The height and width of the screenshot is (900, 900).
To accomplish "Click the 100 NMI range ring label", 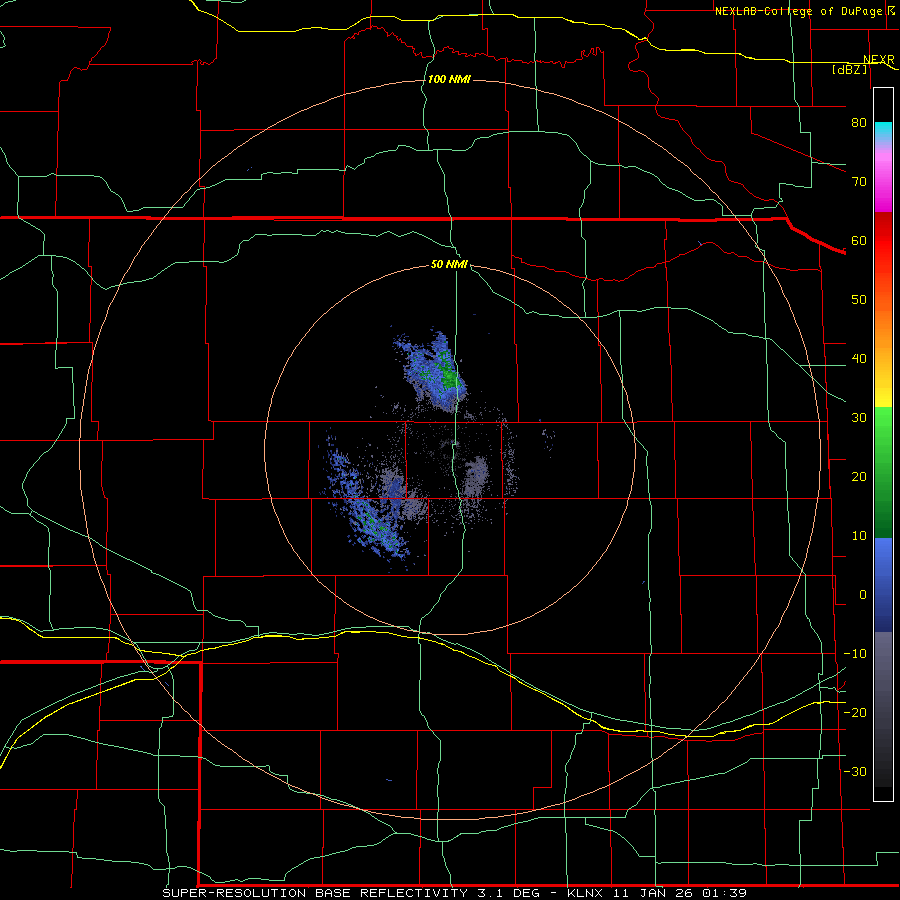I will click(449, 79).
